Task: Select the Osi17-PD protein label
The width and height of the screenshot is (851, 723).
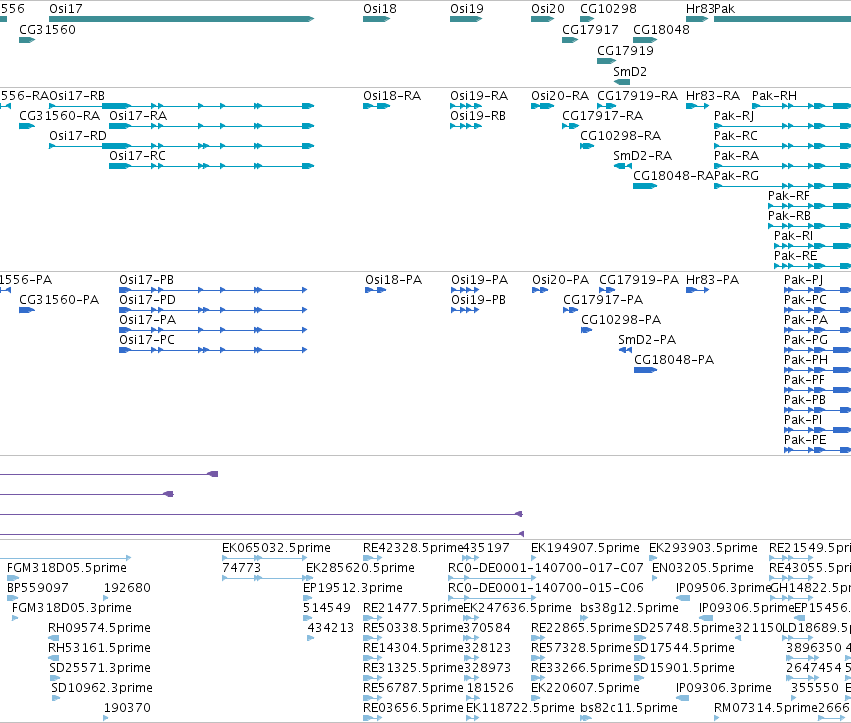Action: (x=147, y=300)
